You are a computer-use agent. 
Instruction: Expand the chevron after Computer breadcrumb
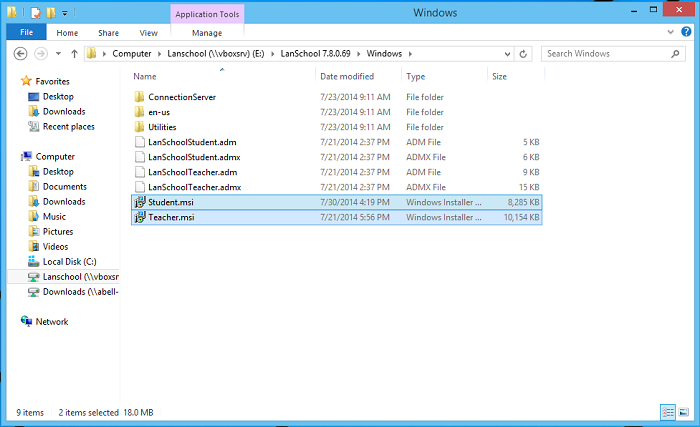click(x=159, y=54)
